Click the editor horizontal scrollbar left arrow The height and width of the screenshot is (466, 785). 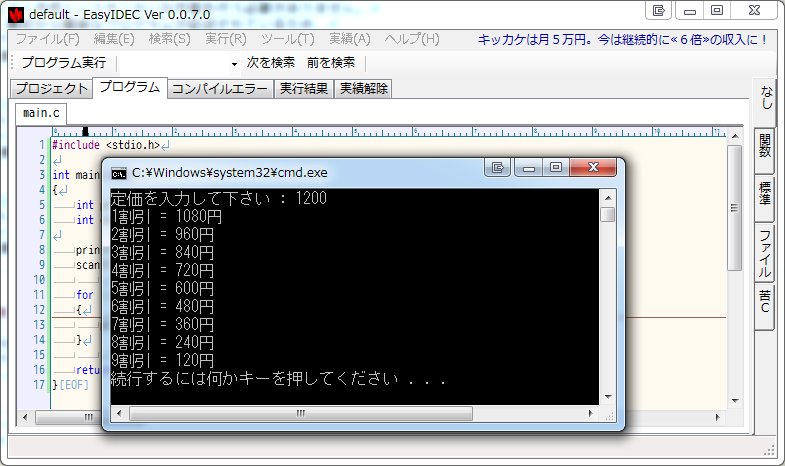coord(25,416)
